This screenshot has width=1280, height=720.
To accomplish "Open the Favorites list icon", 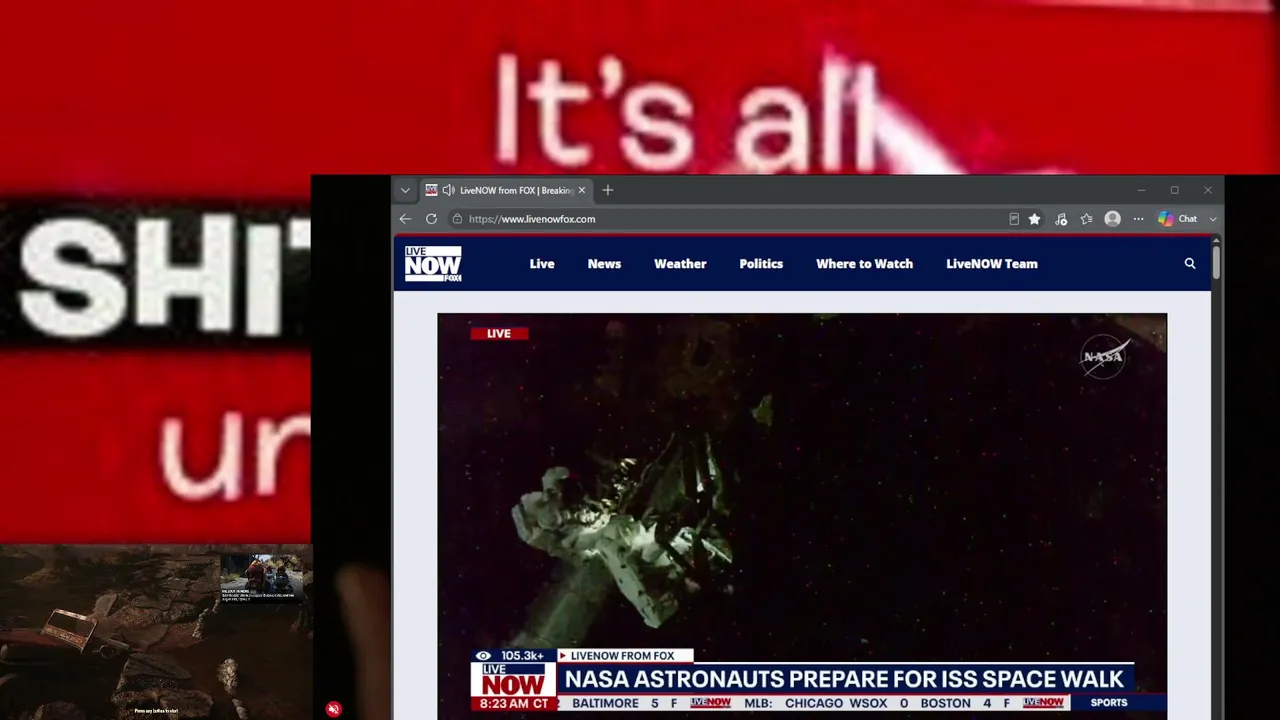I will (x=1087, y=219).
